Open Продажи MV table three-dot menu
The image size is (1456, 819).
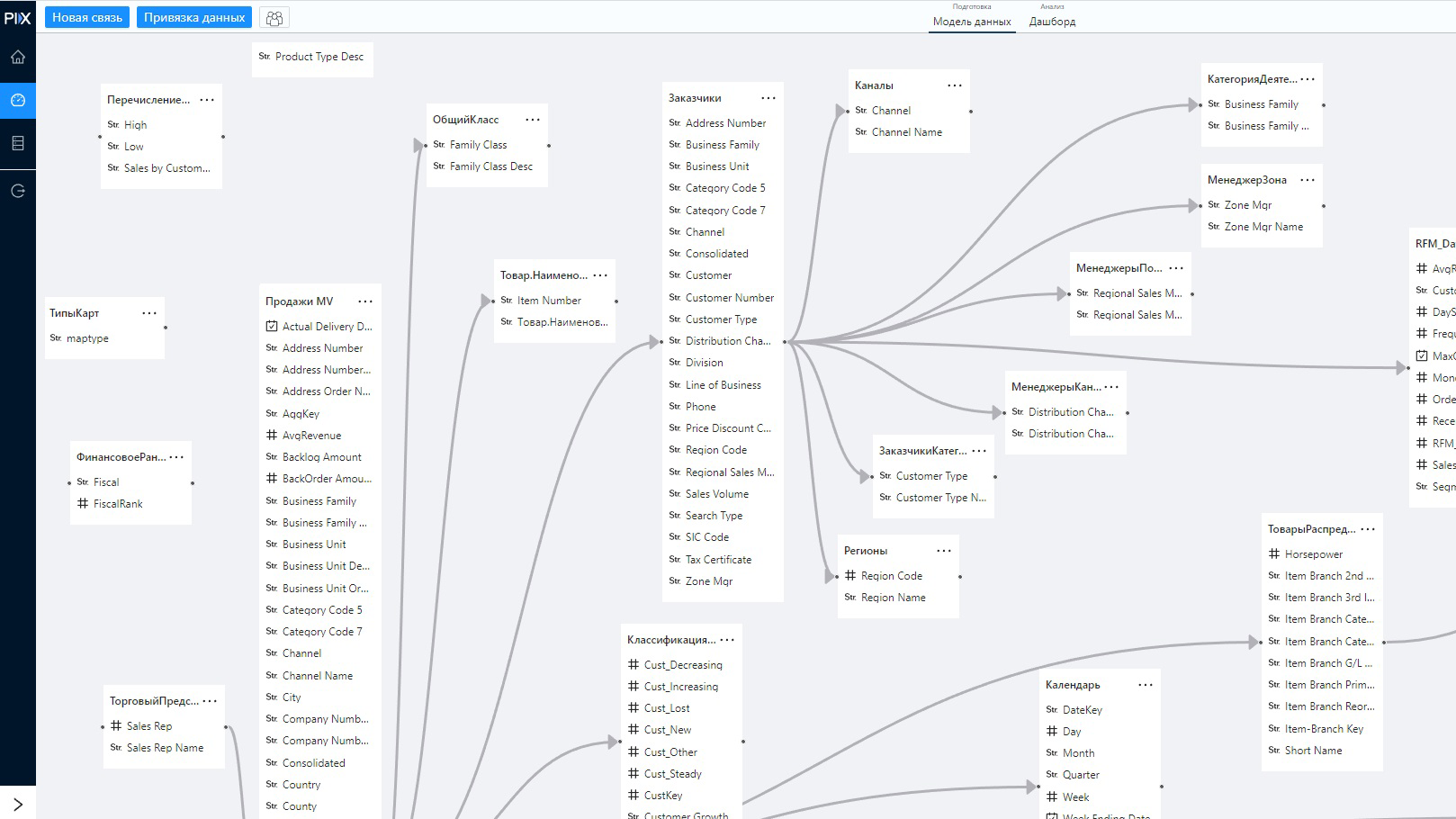[x=365, y=301]
